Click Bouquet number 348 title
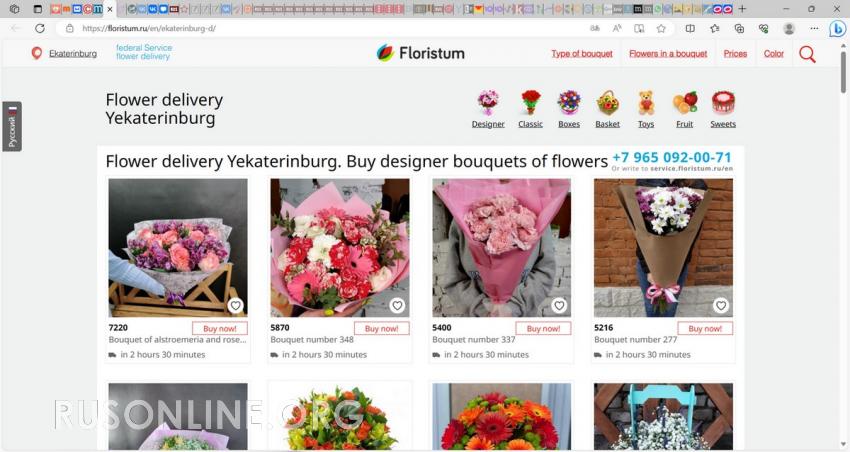850x452 pixels. point(312,340)
